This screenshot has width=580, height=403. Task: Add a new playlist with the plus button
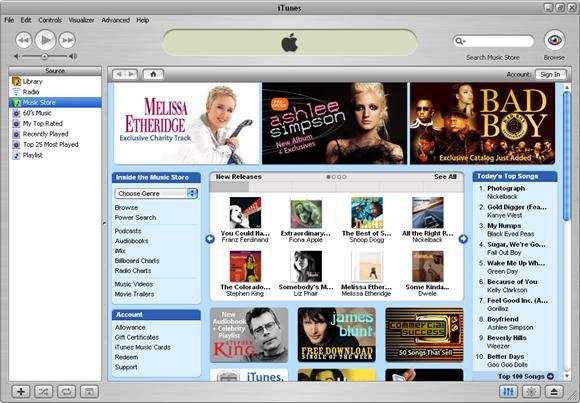tap(21, 392)
